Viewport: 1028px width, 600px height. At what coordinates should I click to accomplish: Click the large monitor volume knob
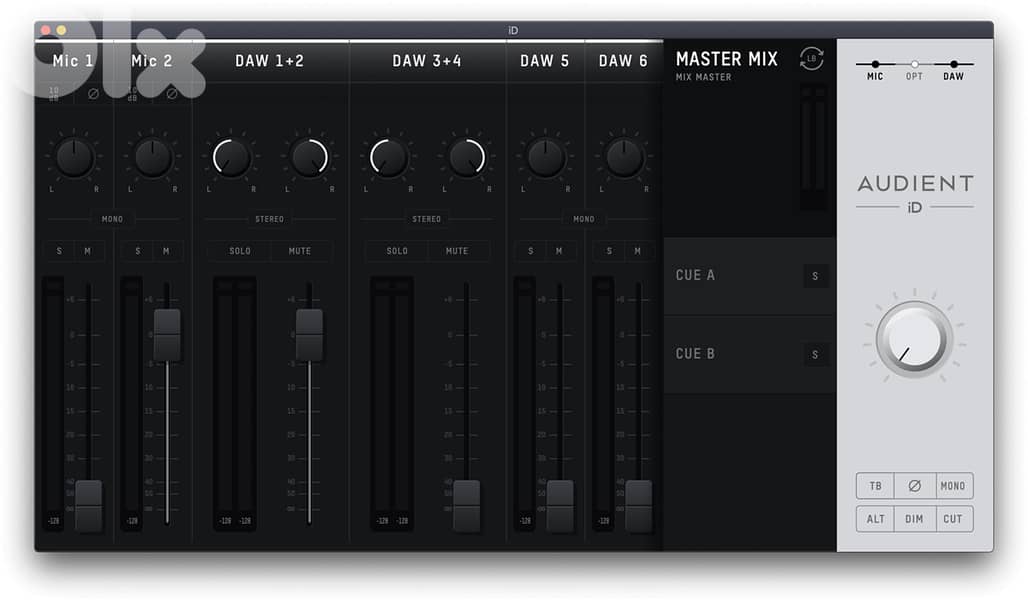click(915, 340)
